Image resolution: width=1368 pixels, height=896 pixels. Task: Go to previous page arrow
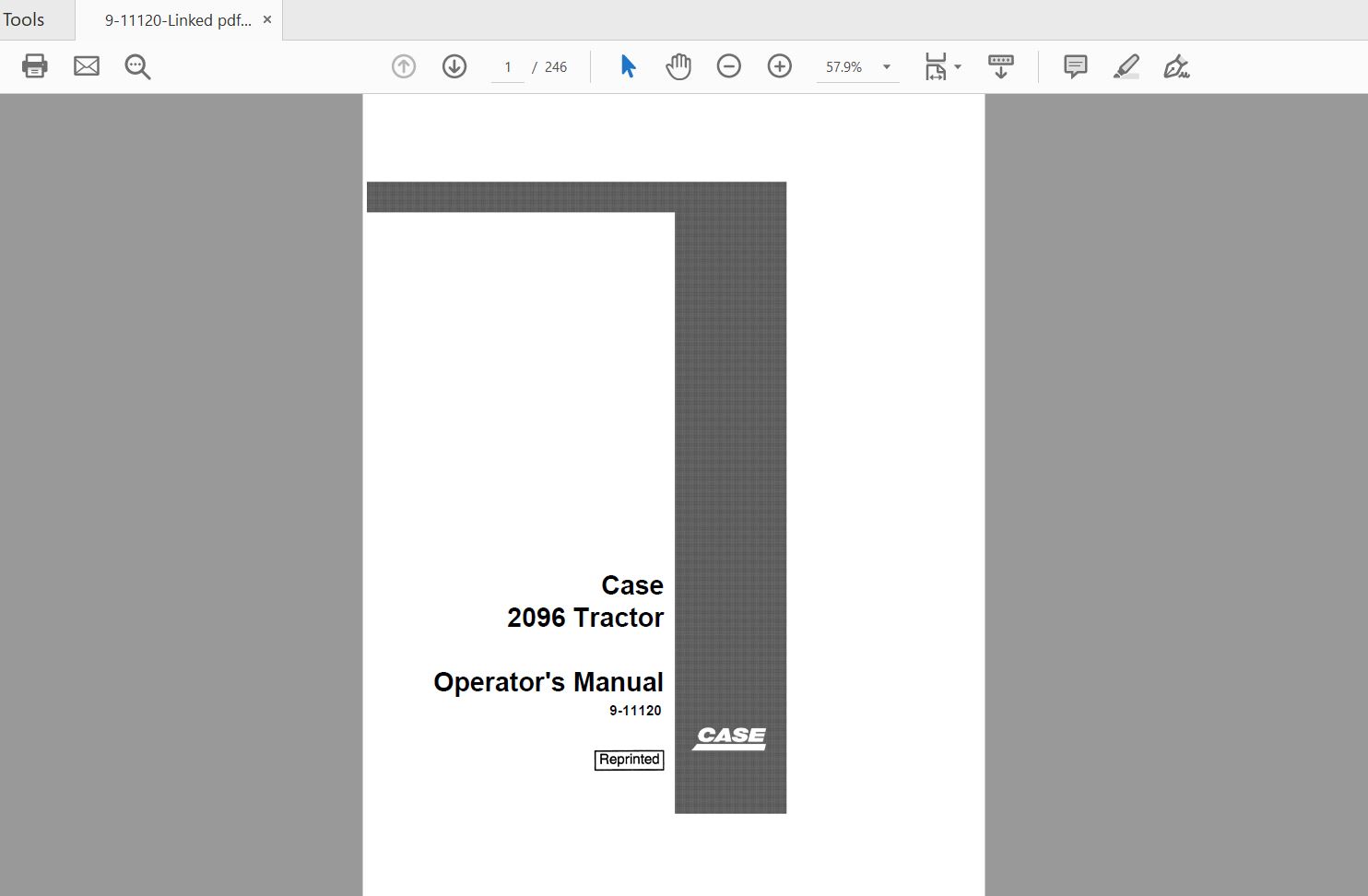click(x=404, y=66)
